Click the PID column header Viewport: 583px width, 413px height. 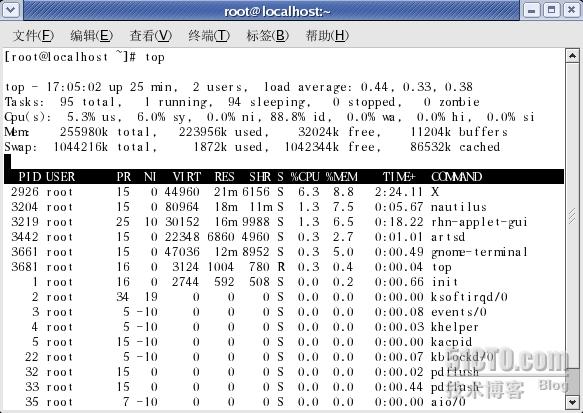click(30, 177)
